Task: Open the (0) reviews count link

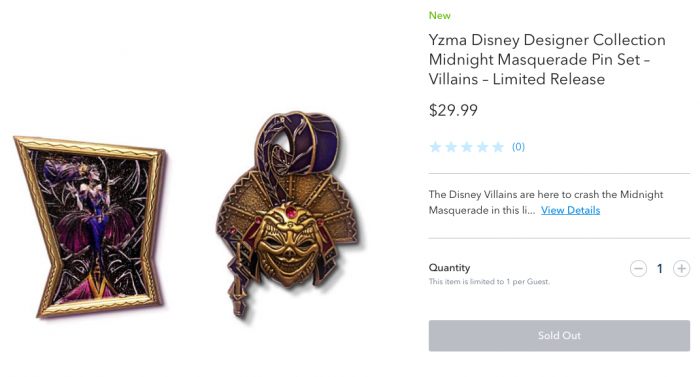Action: pyautogui.click(x=518, y=147)
